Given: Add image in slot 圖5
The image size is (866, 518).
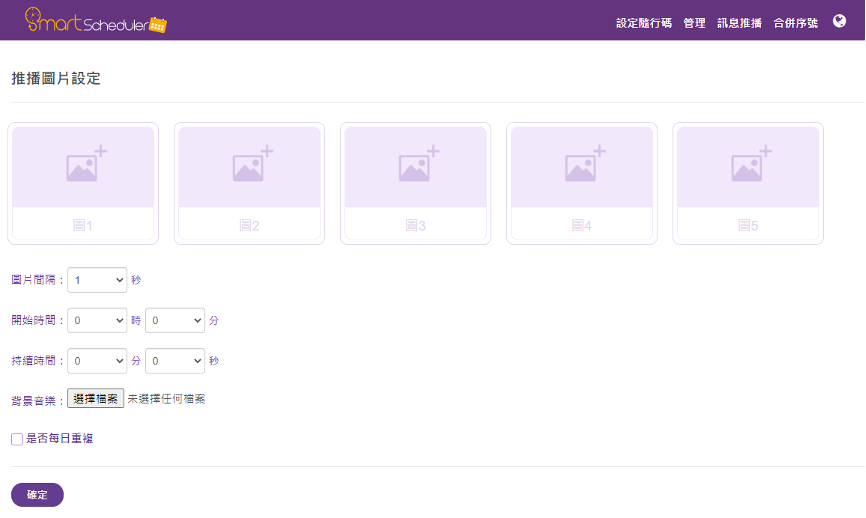Looking at the screenshot, I should (x=748, y=167).
